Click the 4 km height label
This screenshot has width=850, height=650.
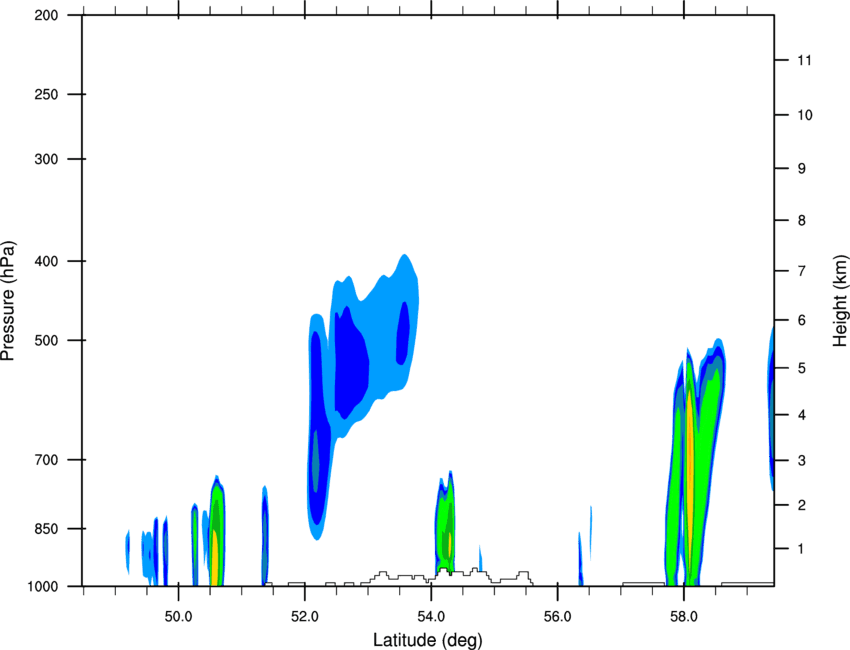[802, 415]
